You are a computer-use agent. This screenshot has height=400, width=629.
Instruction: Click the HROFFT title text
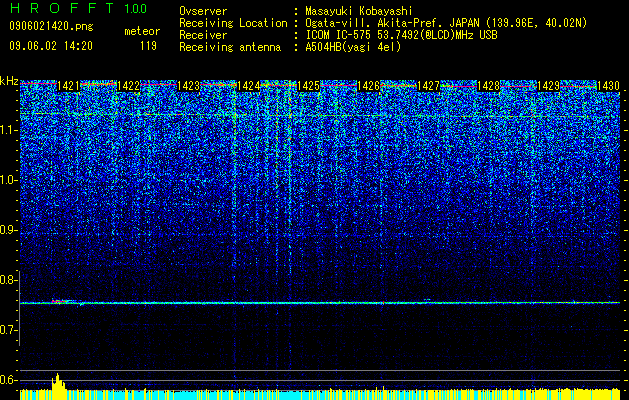tap(63, 8)
